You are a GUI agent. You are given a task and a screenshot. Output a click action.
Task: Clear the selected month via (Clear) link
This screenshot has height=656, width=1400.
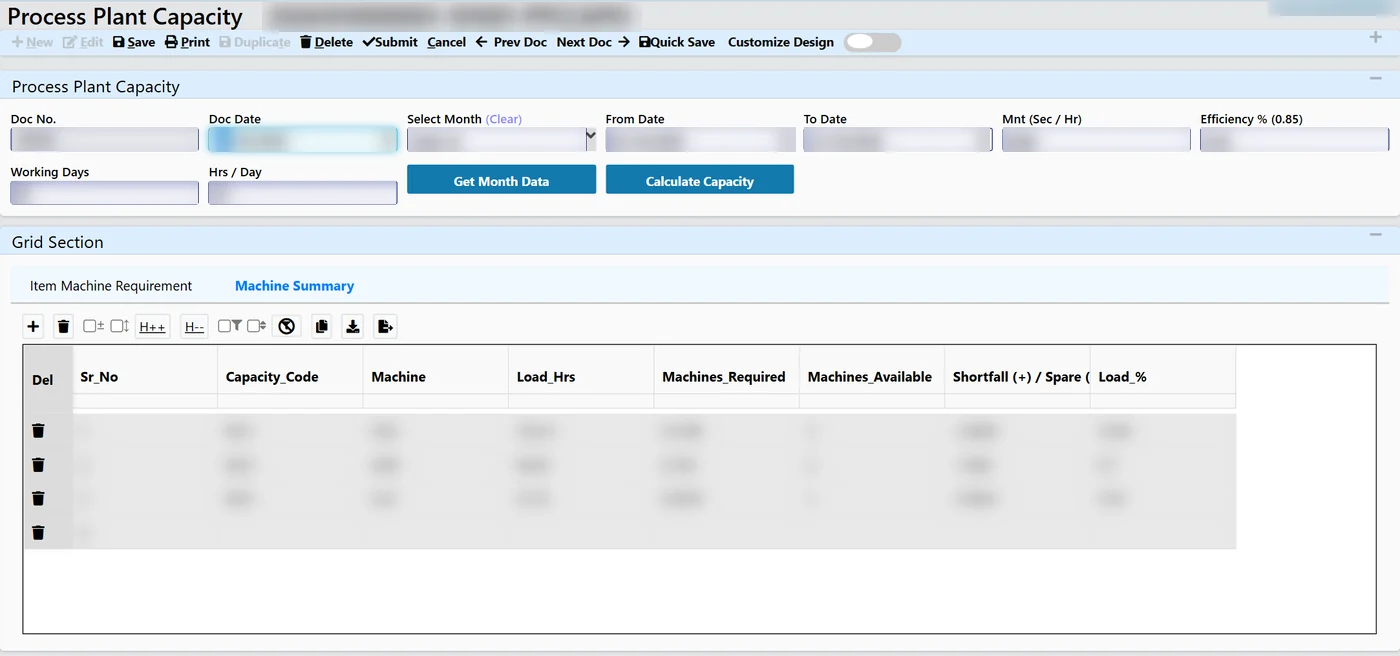coord(504,119)
